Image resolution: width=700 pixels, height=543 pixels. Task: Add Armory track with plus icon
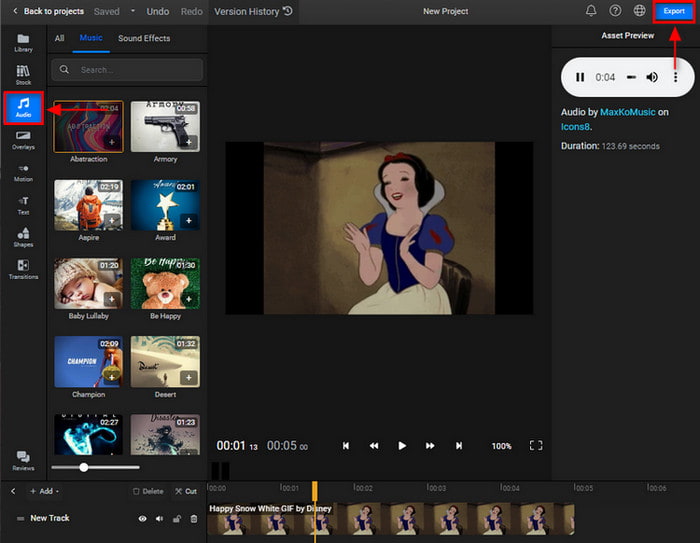189,142
